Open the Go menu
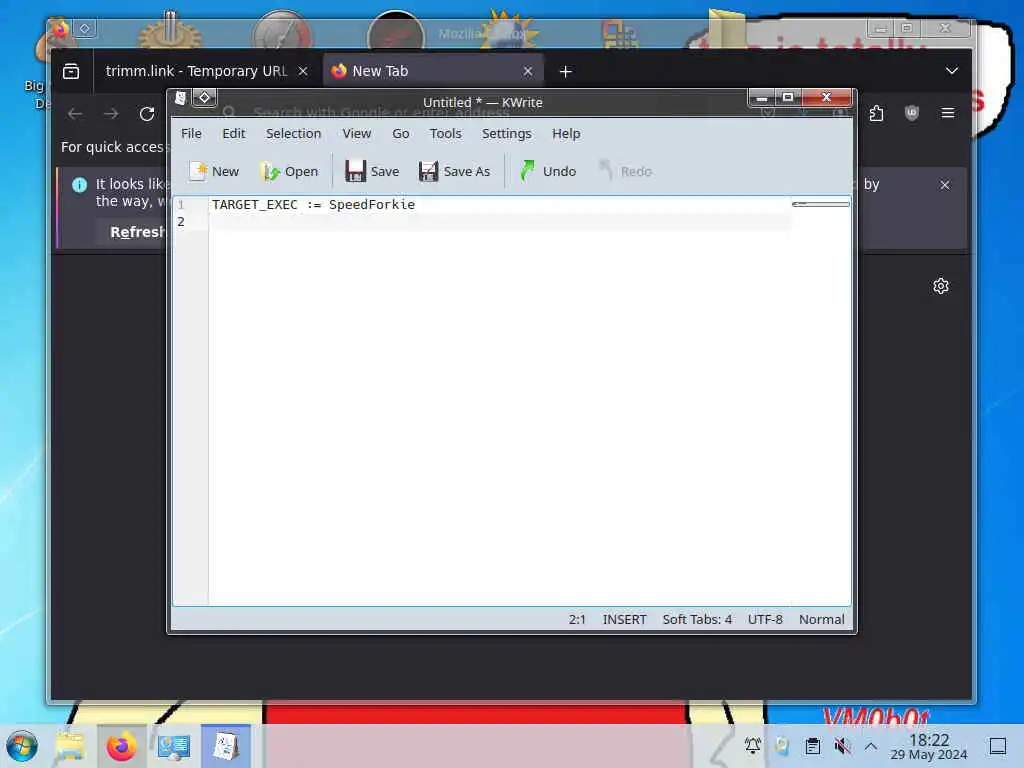The width and height of the screenshot is (1024, 768). (400, 133)
